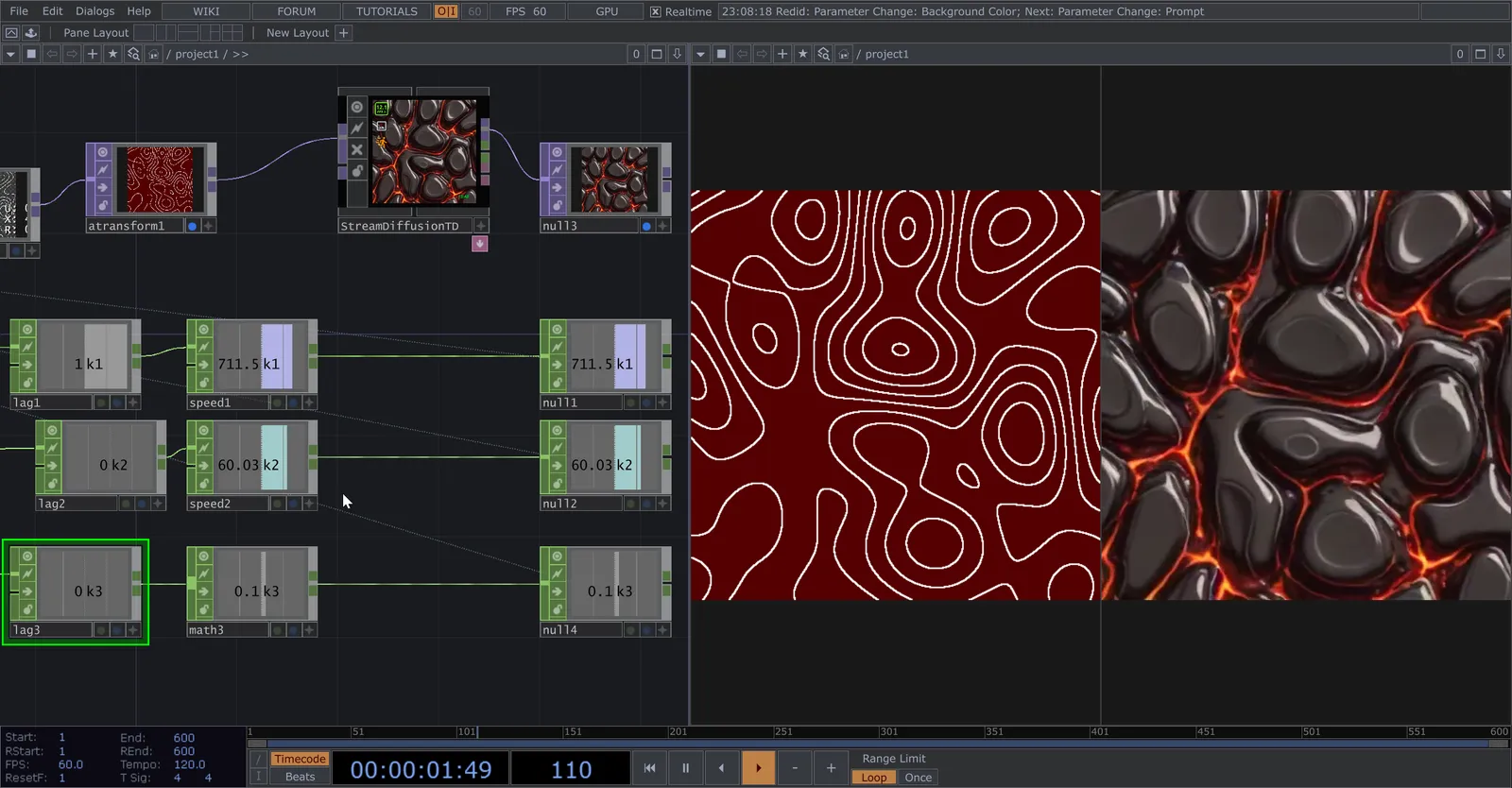The image size is (1512, 788).
Task: Open the right pane type dropdown arrow
Action: [700, 54]
